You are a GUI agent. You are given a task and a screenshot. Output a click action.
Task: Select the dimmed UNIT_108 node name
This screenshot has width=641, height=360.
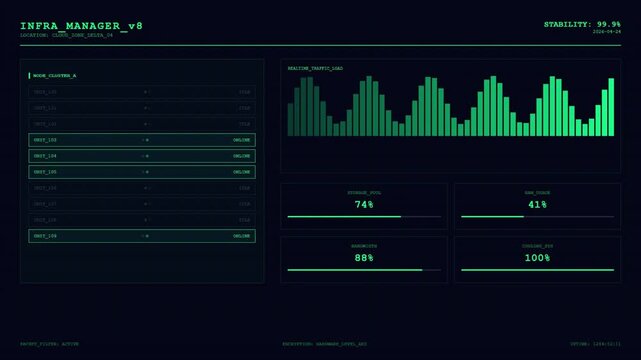coord(45,220)
